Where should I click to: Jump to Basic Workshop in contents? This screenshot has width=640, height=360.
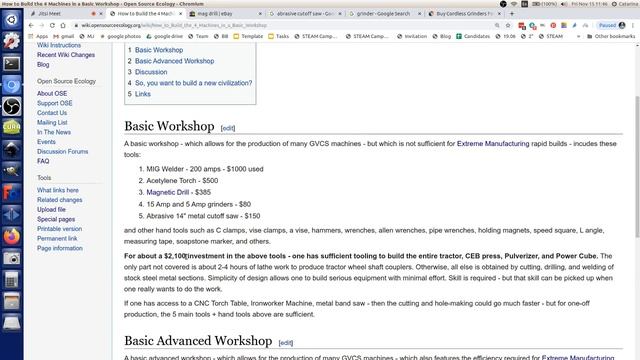tap(159, 50)
